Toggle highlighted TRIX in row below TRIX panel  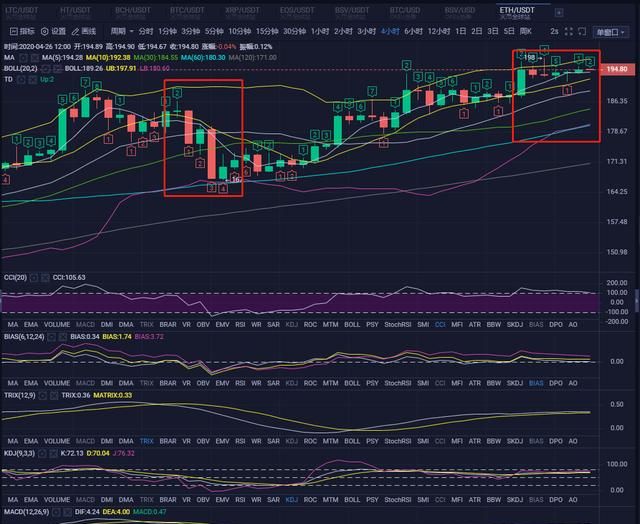click(x=147, y=442)
